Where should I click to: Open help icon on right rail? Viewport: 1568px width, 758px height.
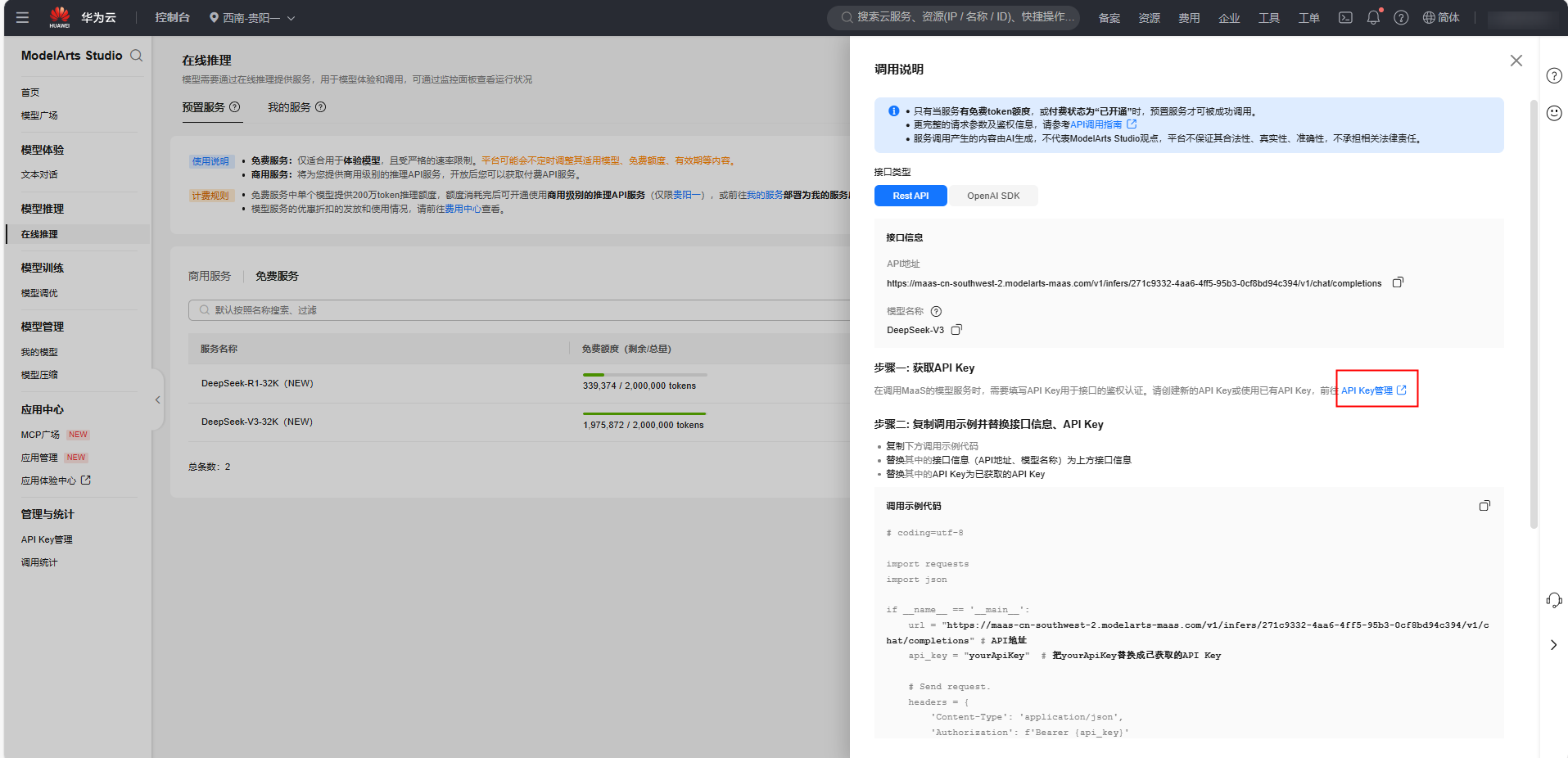[1554, 76]
